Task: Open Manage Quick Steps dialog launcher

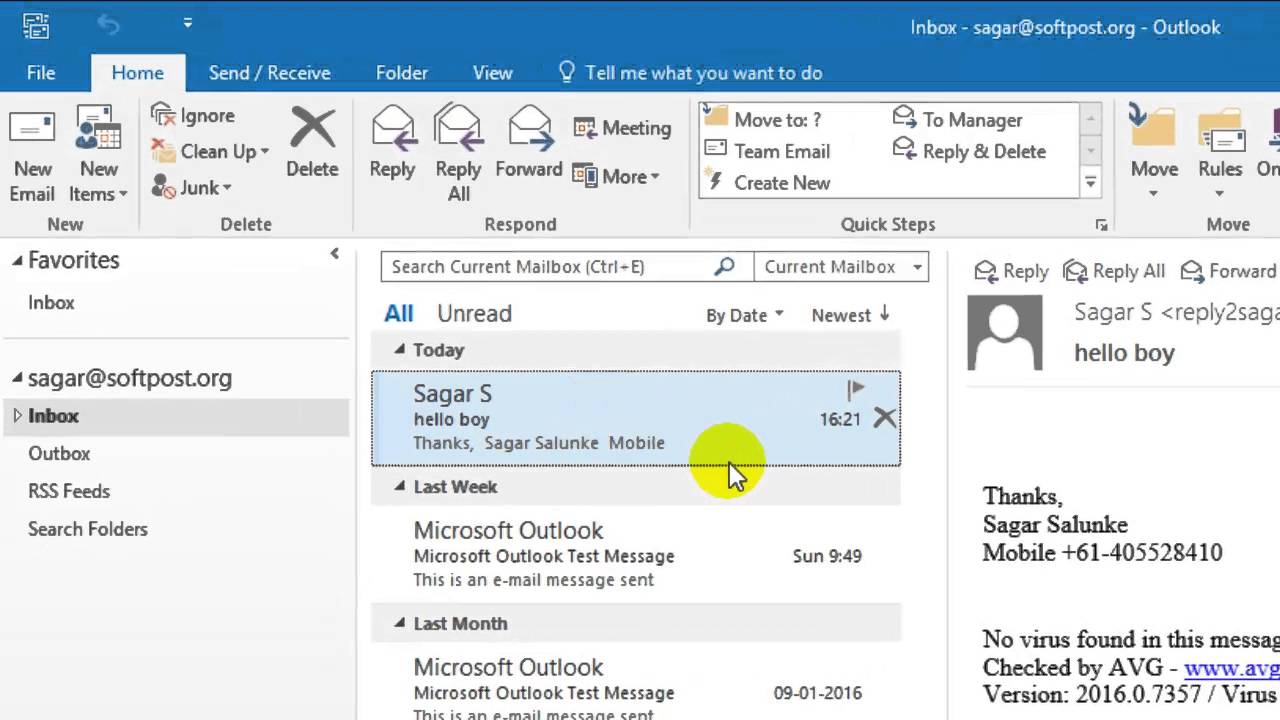Action: [x=1101, y=225]
